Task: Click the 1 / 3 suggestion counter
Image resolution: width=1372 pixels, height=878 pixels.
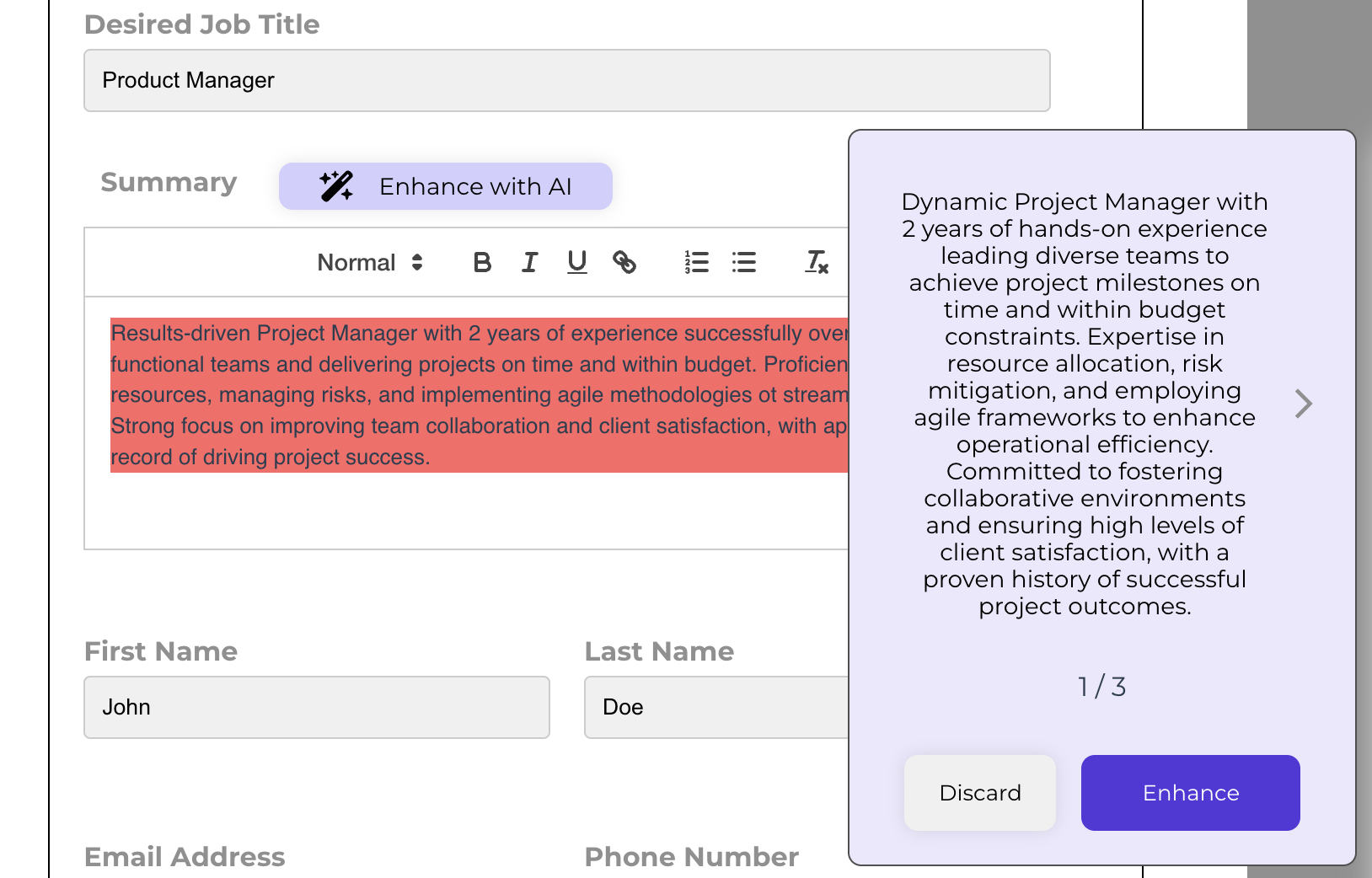Action: [x=1101, y=687]
